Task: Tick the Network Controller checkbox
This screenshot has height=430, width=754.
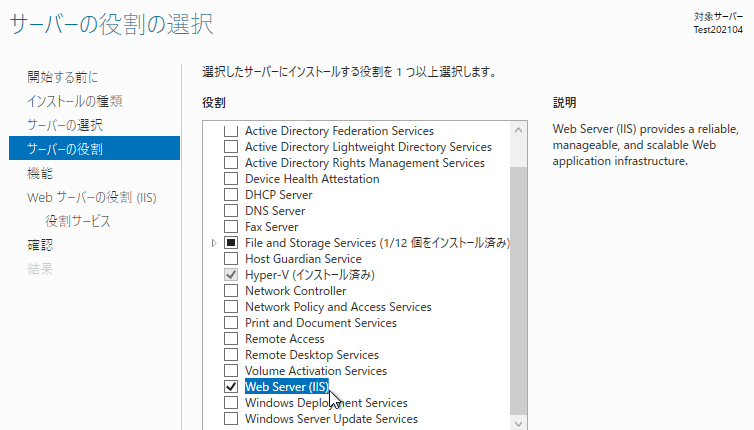Action: coord(231,291)
